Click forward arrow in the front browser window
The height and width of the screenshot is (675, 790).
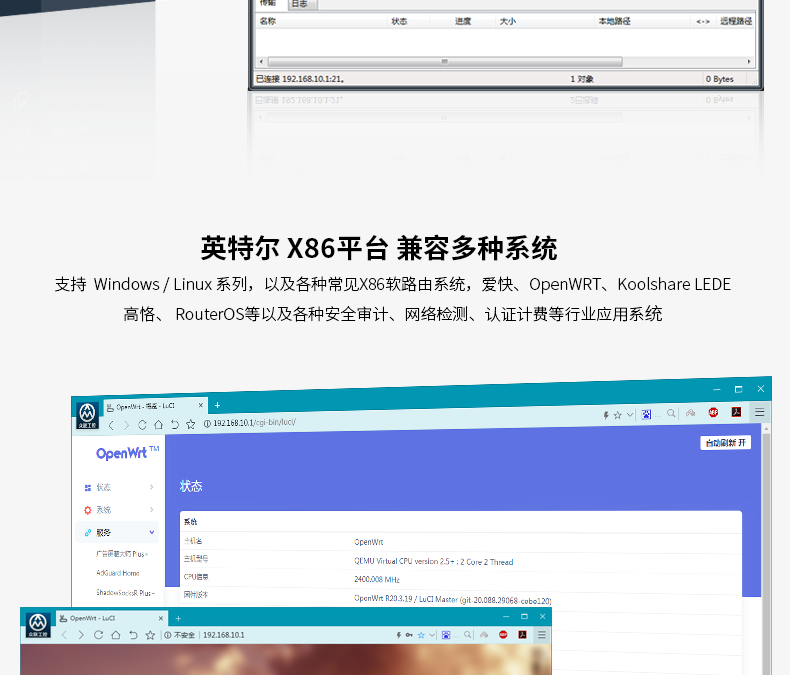pos(81,635)
